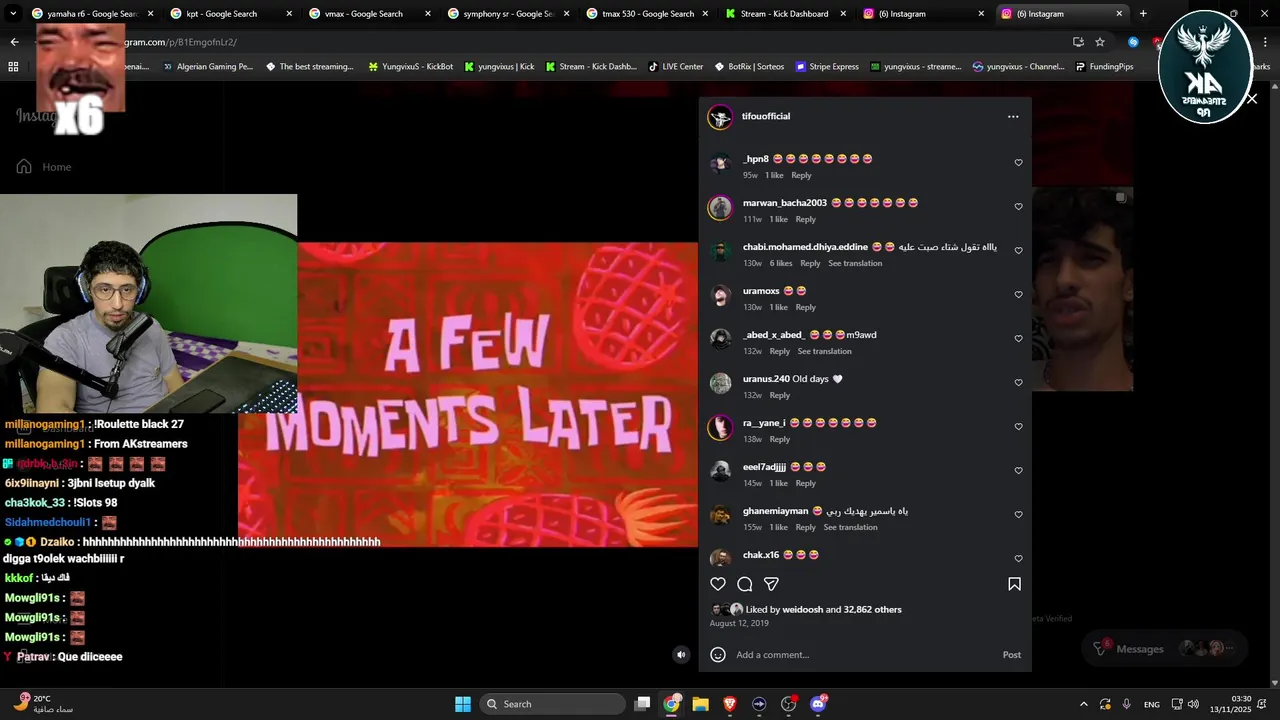Image resolution: width=1280 pixels, height=720 pixels.
Task: Open Task View on the taskbar
Action: [x=643, y=704]
